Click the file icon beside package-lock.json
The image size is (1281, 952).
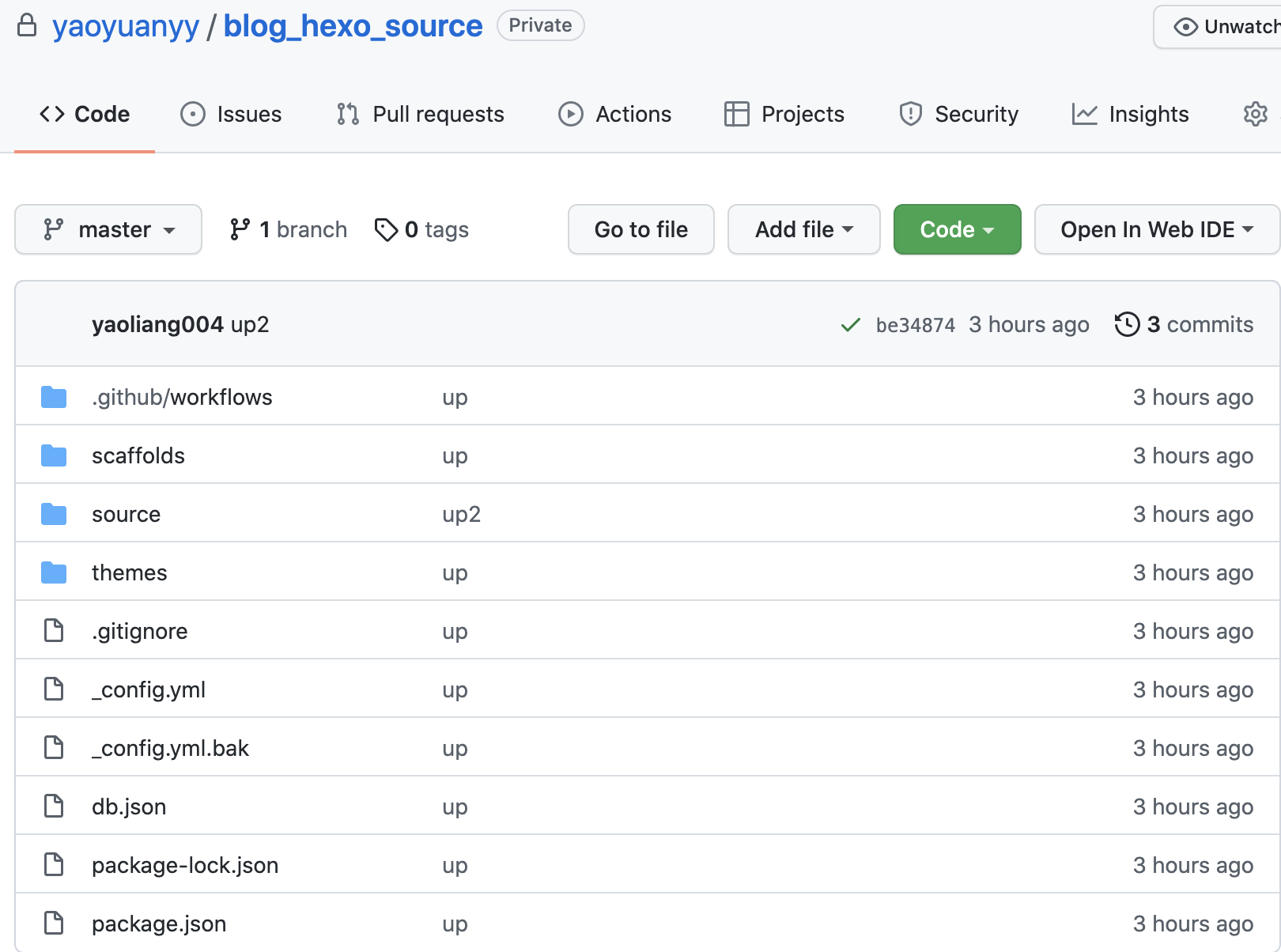pyautogui.click(x=54, y=865)
